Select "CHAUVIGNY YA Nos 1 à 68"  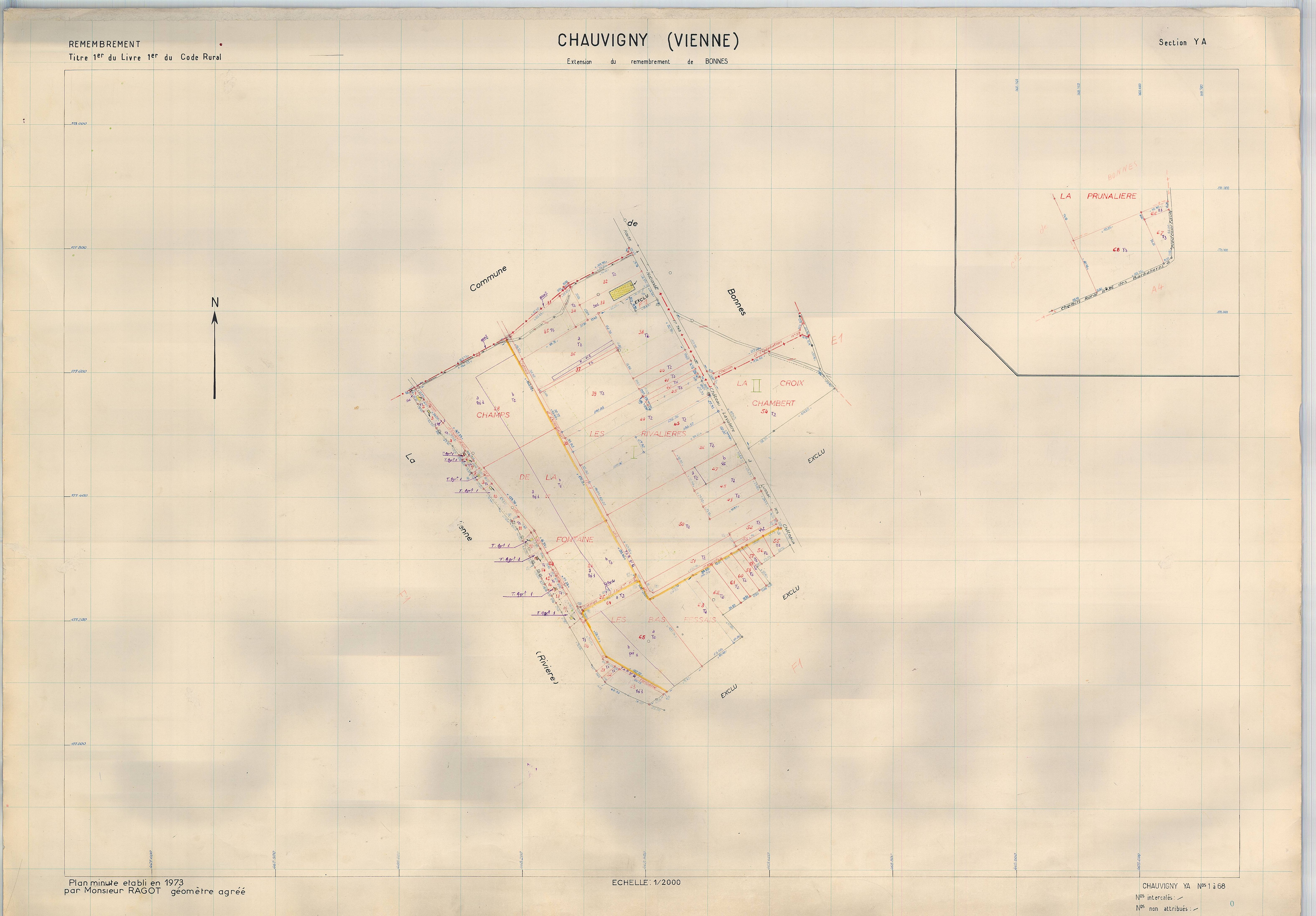click(1184, 886)
